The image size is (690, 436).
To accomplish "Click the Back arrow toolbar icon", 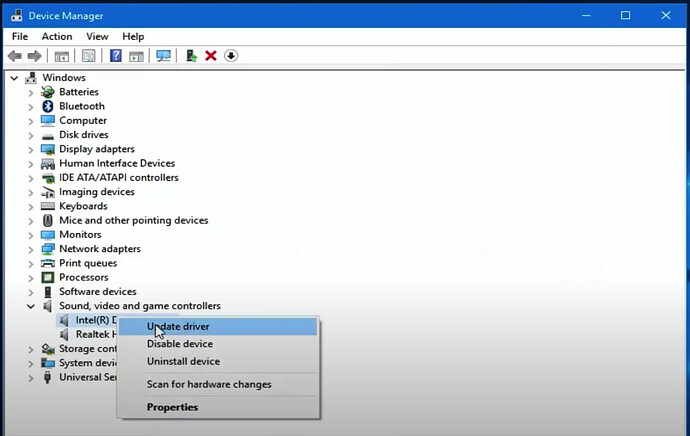I will (x=15, y=56).
